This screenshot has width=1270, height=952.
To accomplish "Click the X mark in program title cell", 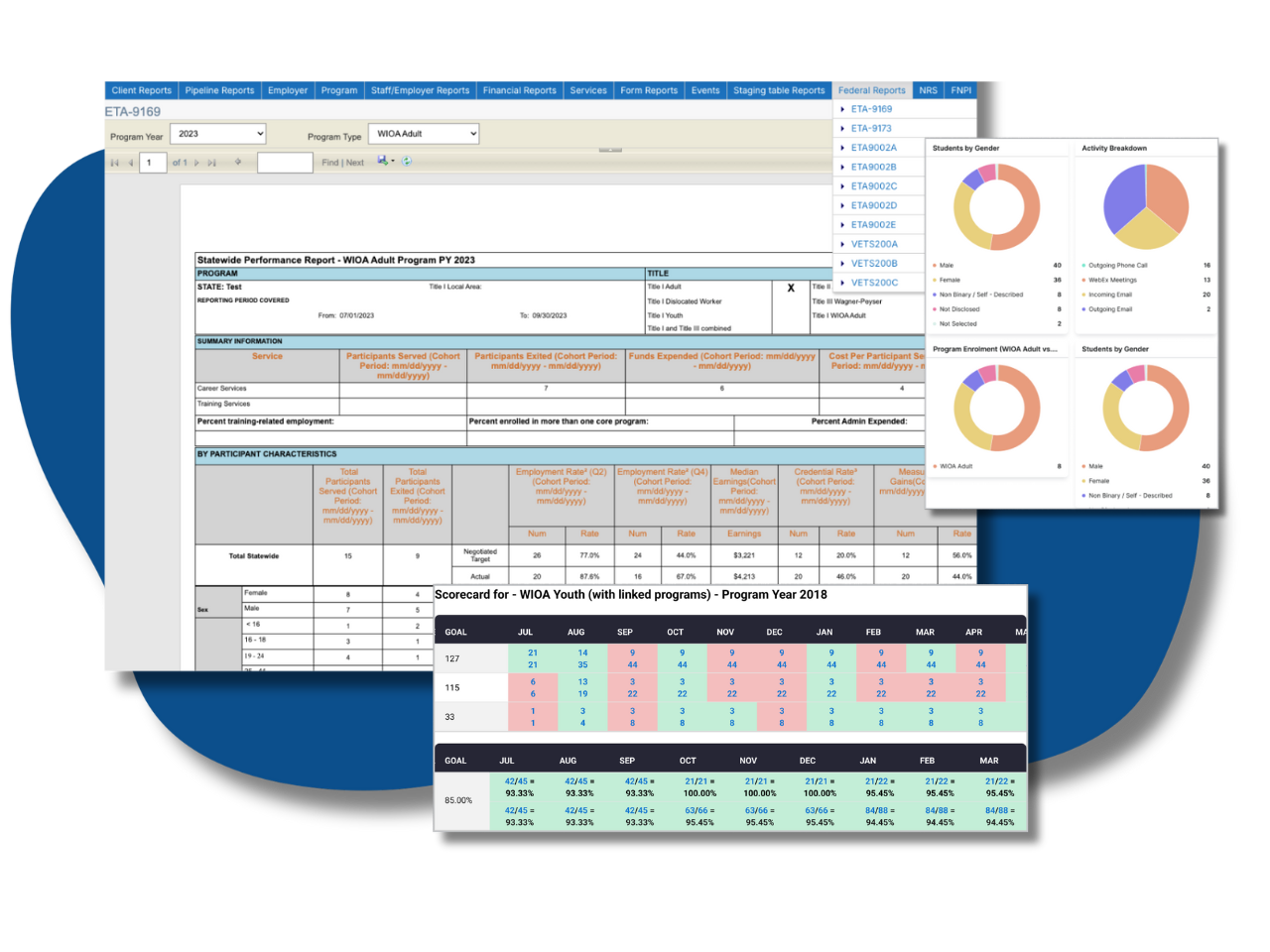I will (791, 288).
